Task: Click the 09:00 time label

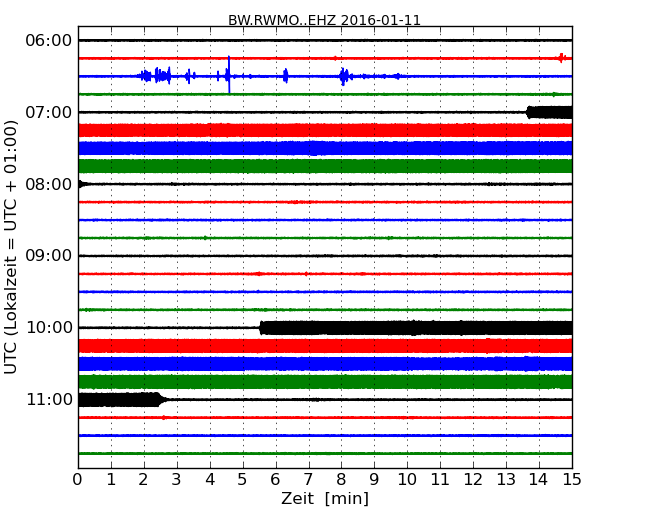Action: click(x=49, y=255)
